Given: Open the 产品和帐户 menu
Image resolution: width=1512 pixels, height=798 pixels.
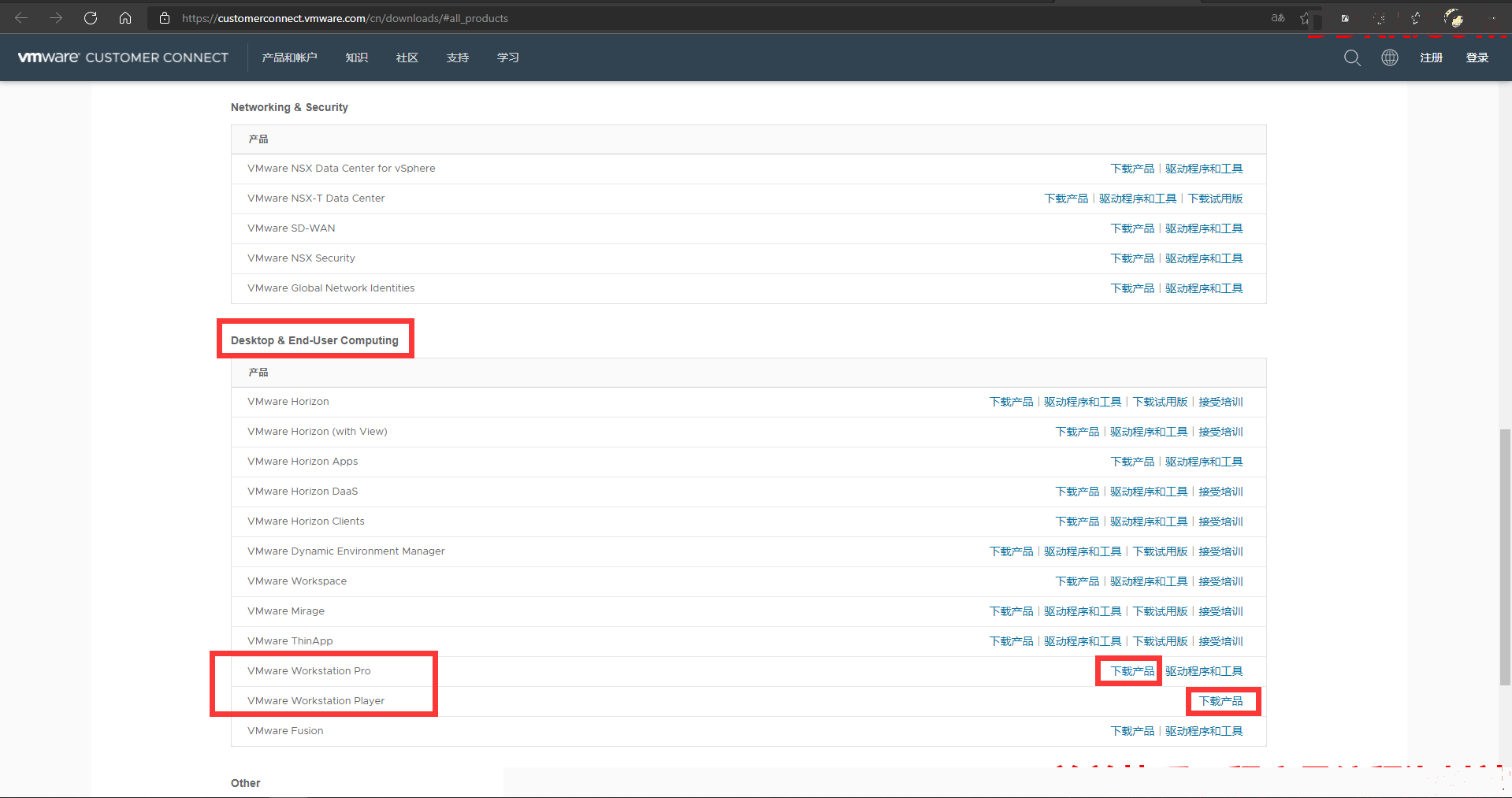Looking at the screenshot, I should (x=289, y=58).
